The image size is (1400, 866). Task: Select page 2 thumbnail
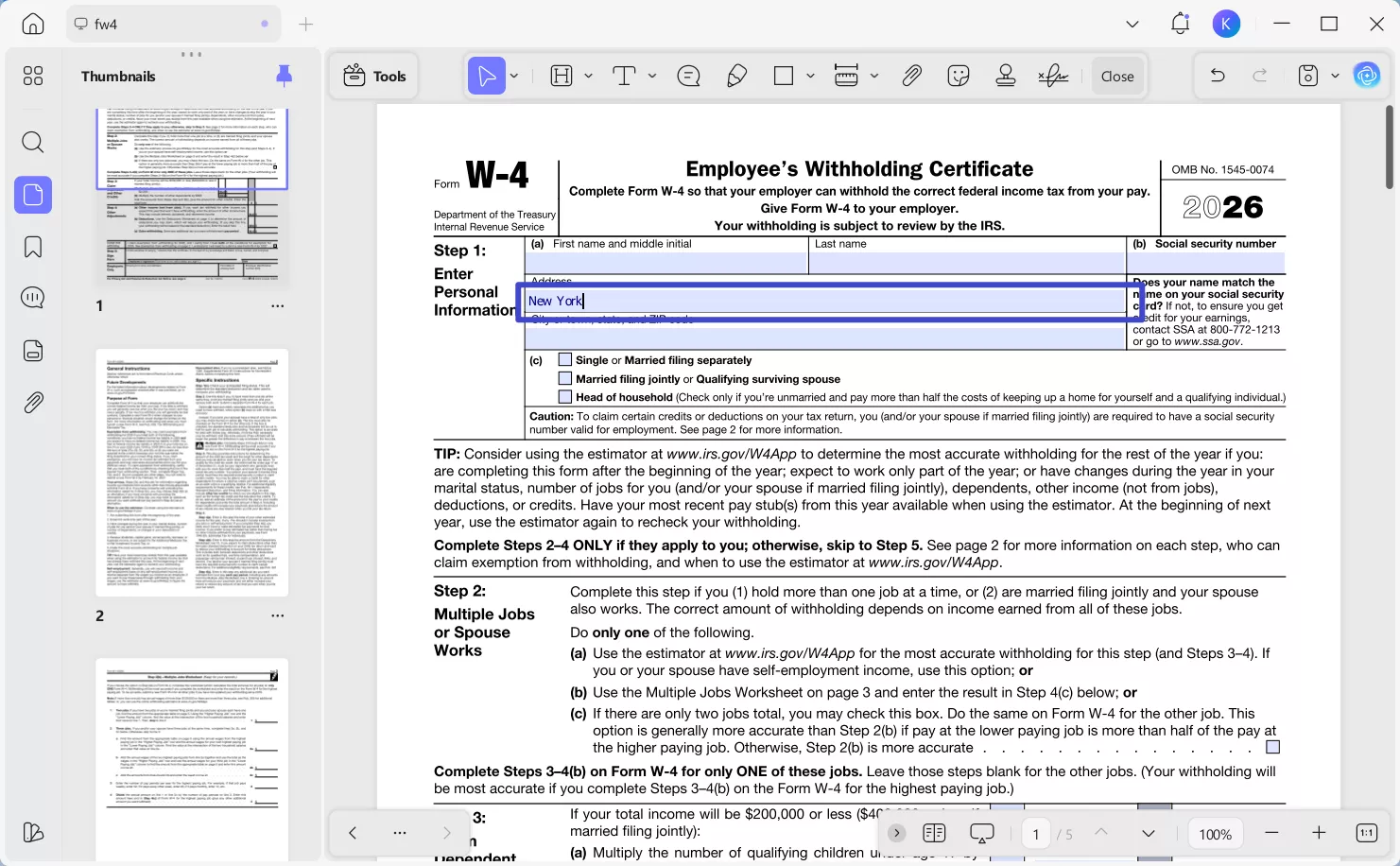point(192,473)
